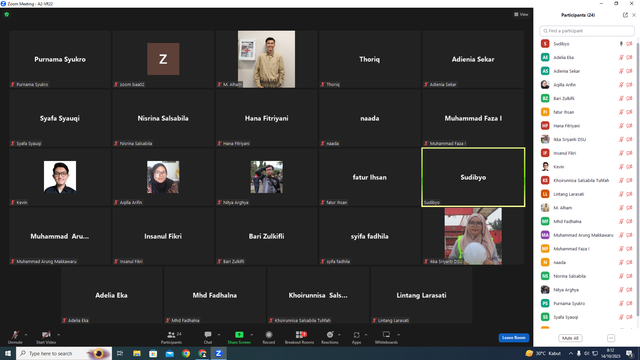
Task: Select Ikka Sriyanti DSU video tile
Action: [x=473, y=236]
